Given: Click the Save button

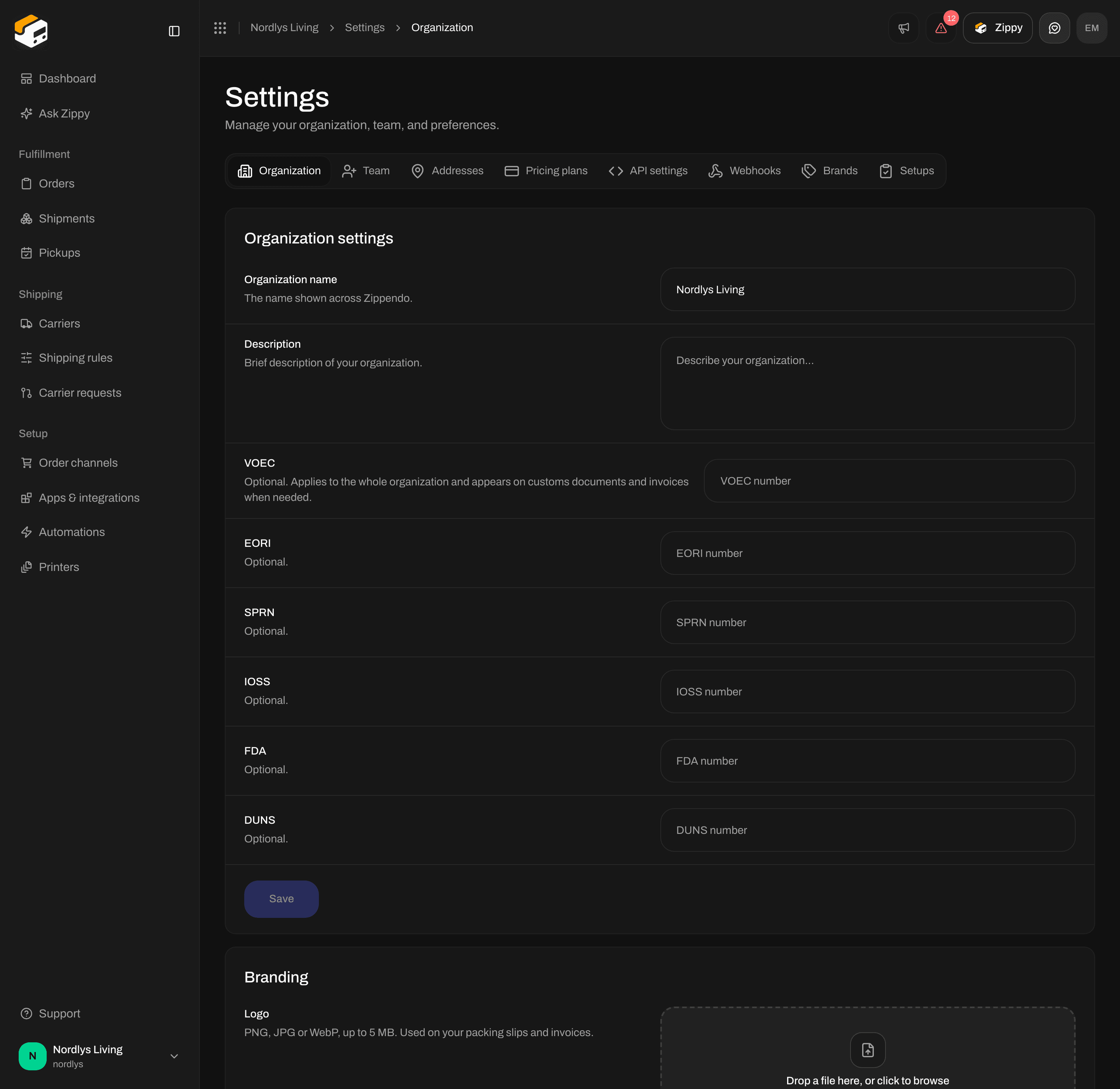Looking at the screenshot, I should 282,899.
